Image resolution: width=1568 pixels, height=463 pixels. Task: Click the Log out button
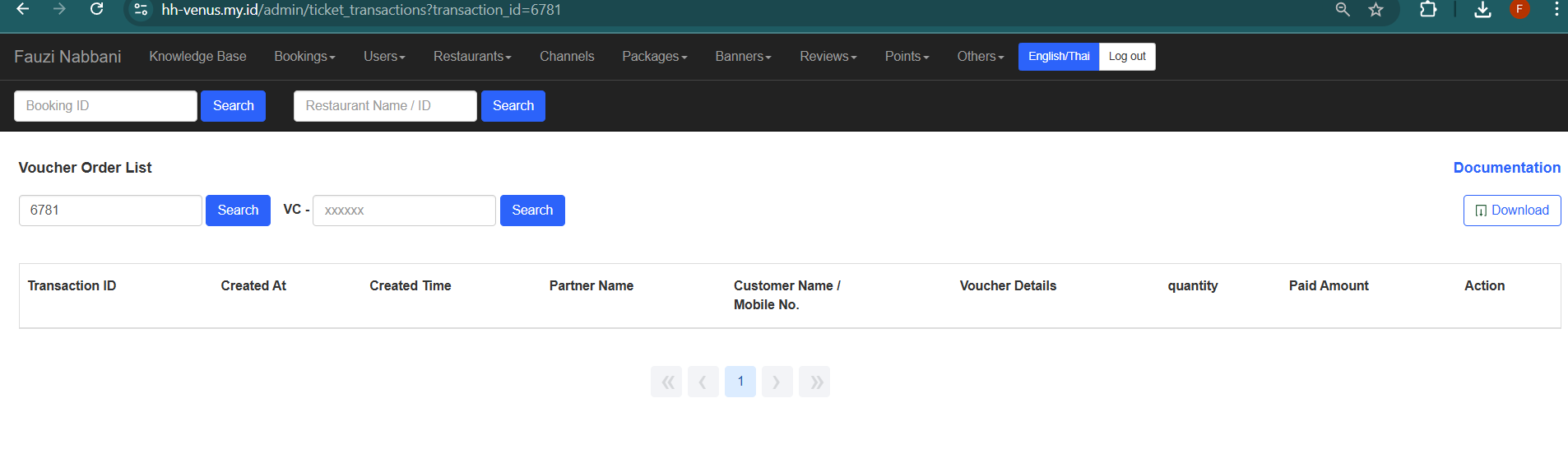1127,57
